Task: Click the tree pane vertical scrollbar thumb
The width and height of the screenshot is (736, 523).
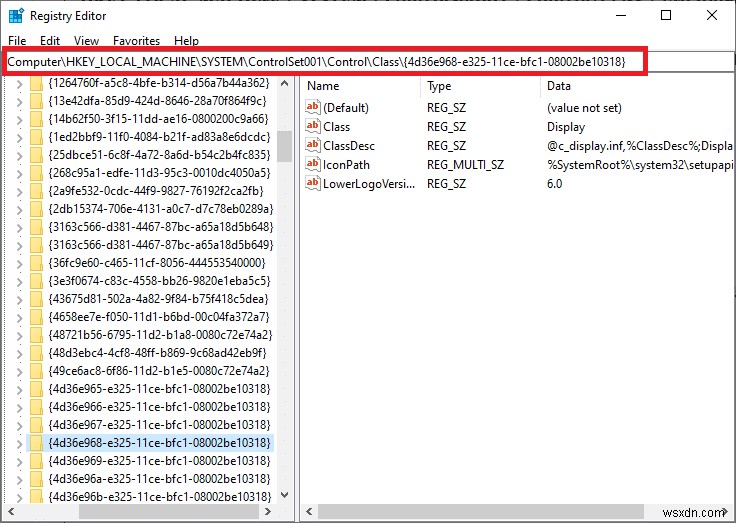Action: pyautogui.click(x=284, y=146)
